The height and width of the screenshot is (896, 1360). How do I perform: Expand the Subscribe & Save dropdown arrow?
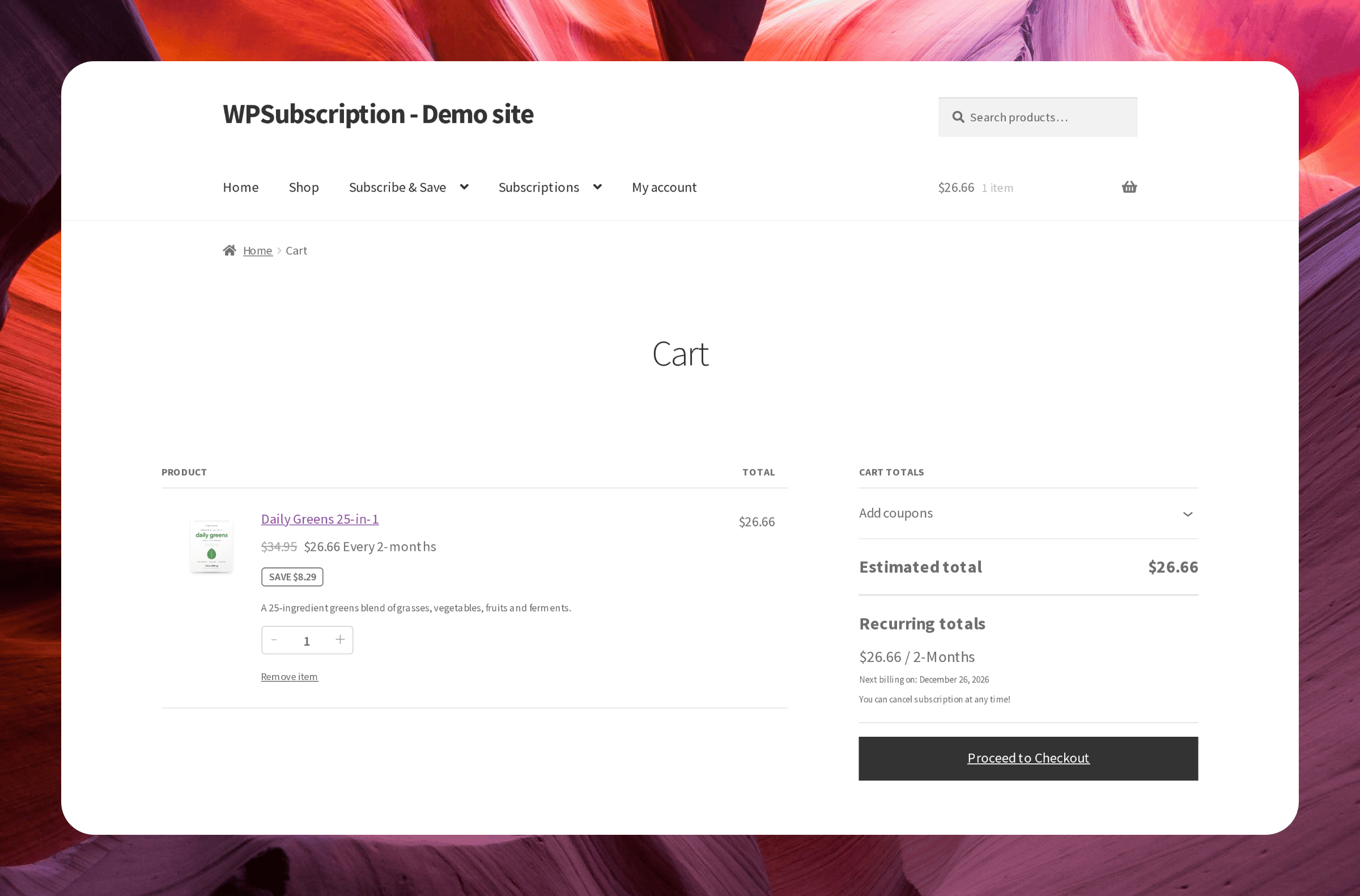click(464, 187)
